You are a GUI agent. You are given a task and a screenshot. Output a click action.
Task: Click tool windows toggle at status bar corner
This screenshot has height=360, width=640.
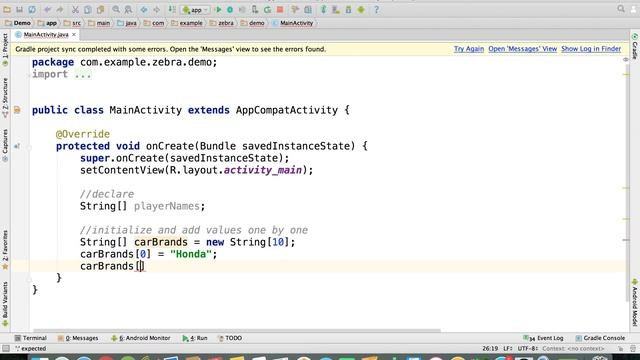coord(6,349)
